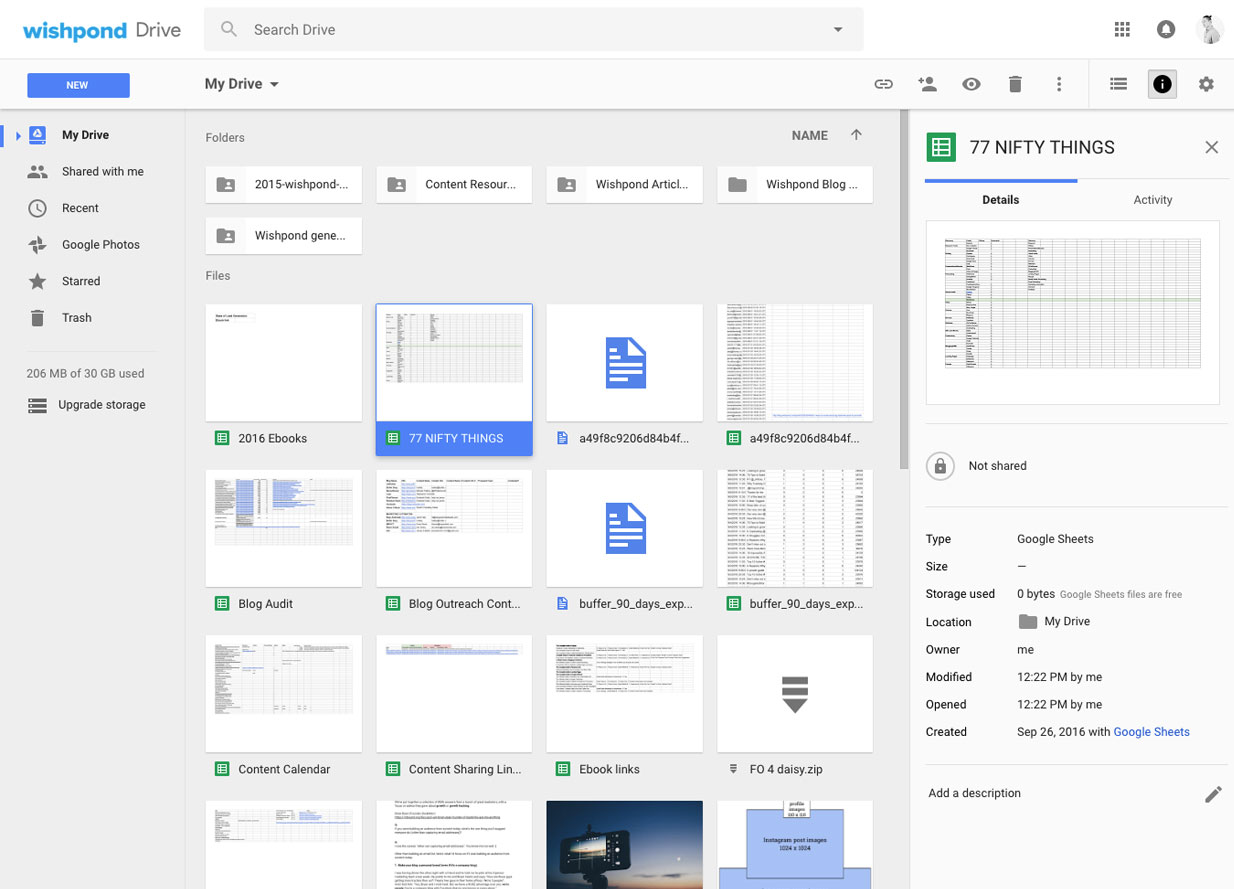
Task: Open the Wishpond Blog folder
Action: coord(795,184)
